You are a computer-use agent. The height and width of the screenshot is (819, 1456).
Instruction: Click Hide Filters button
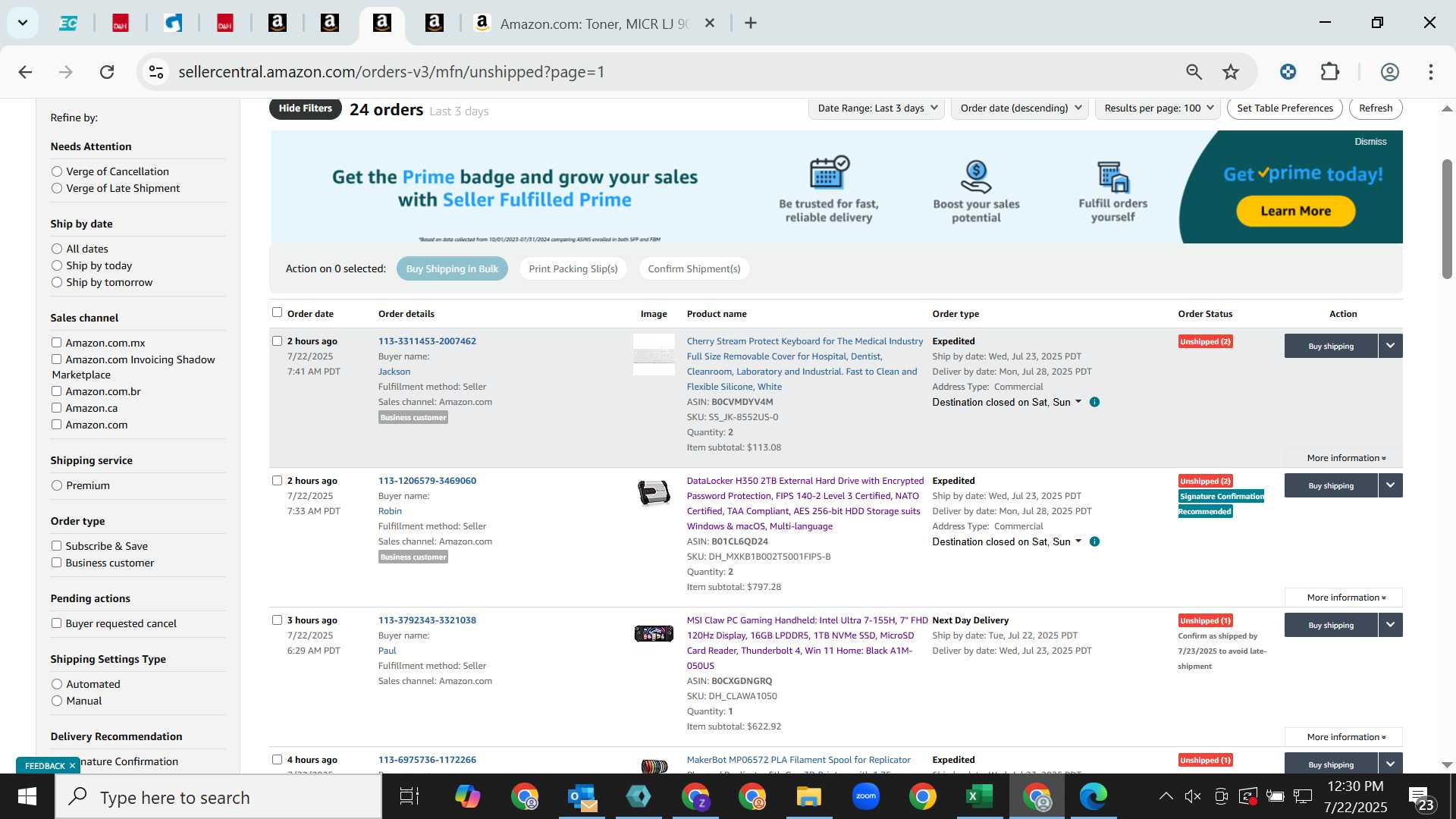(x=305, y=108)
